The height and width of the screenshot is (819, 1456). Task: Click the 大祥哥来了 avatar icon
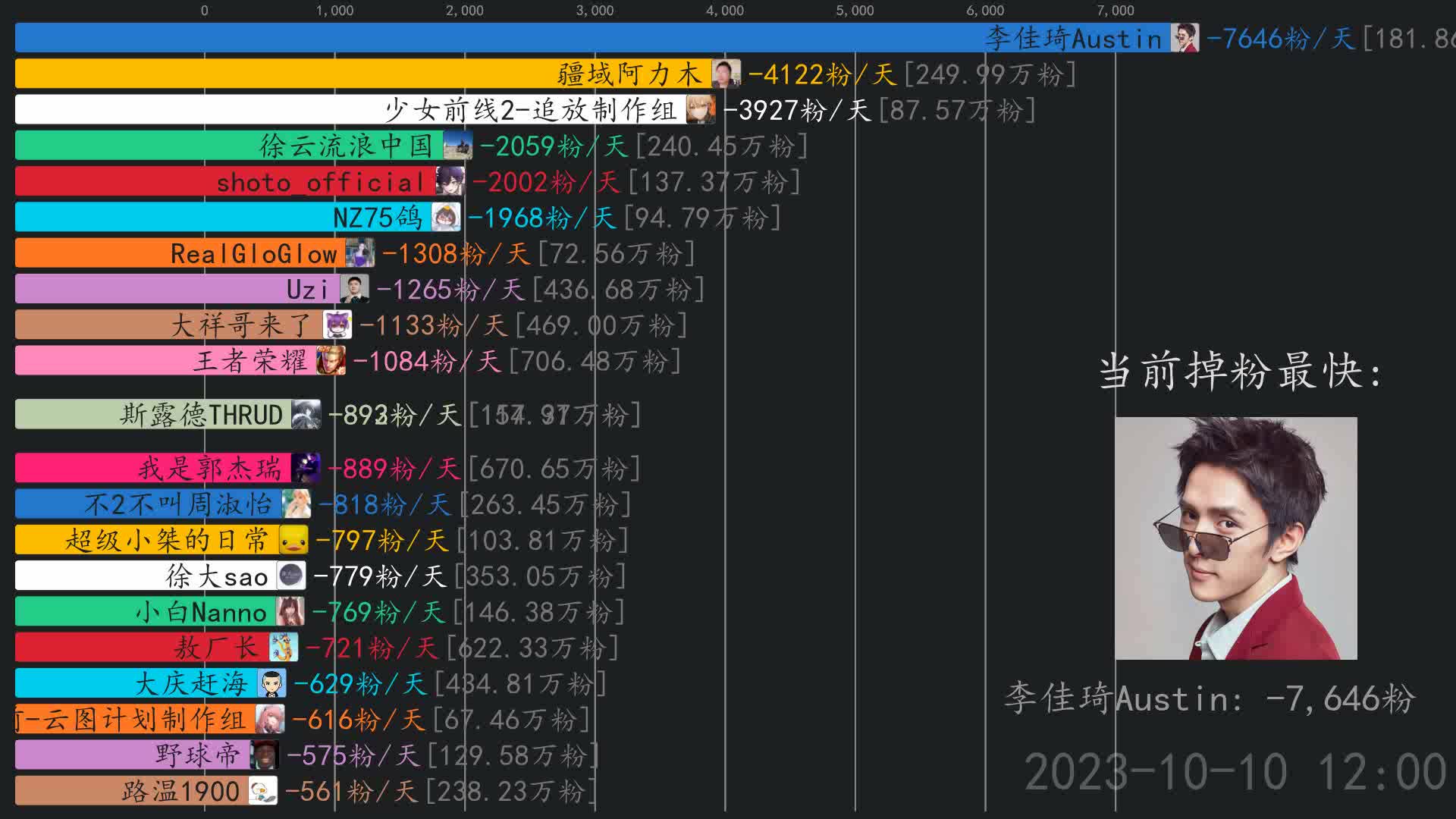click(x=337, y=325)
